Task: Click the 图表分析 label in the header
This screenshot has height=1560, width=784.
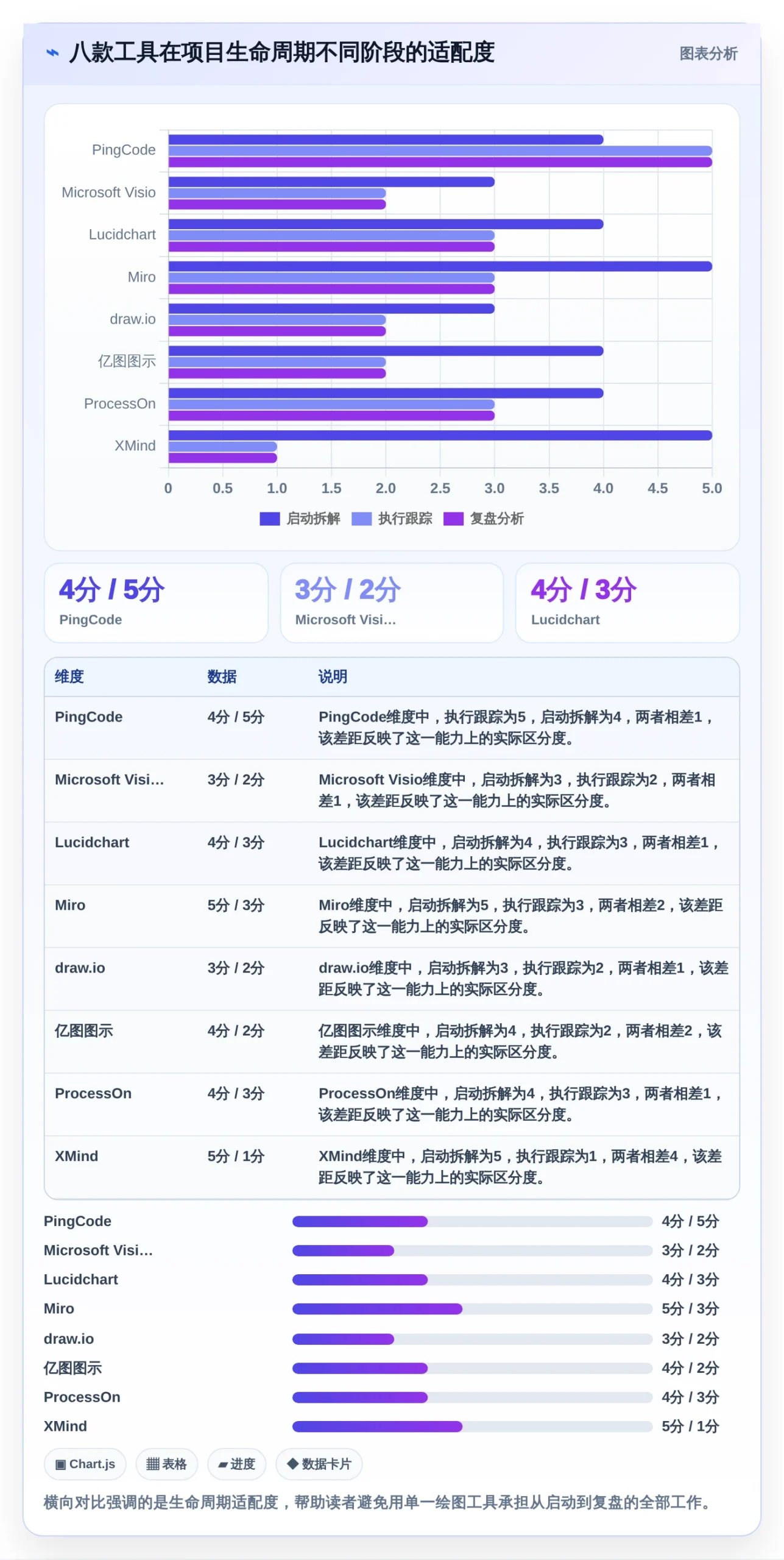Action: tap(708, 54)
